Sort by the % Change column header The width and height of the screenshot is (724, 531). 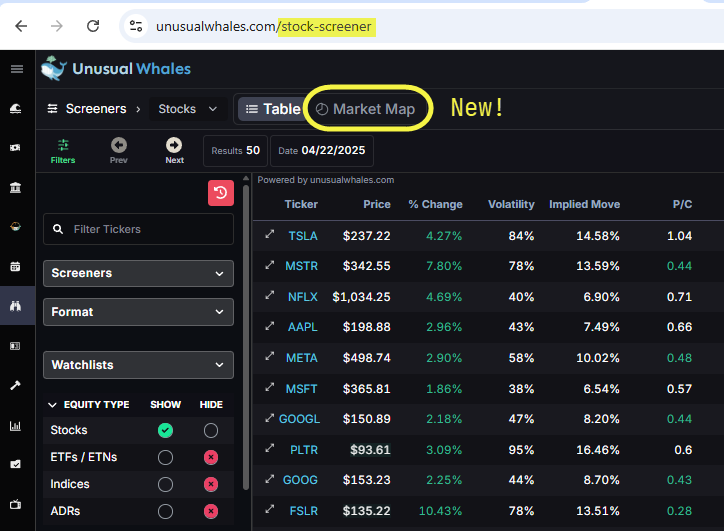coord(435,205)
